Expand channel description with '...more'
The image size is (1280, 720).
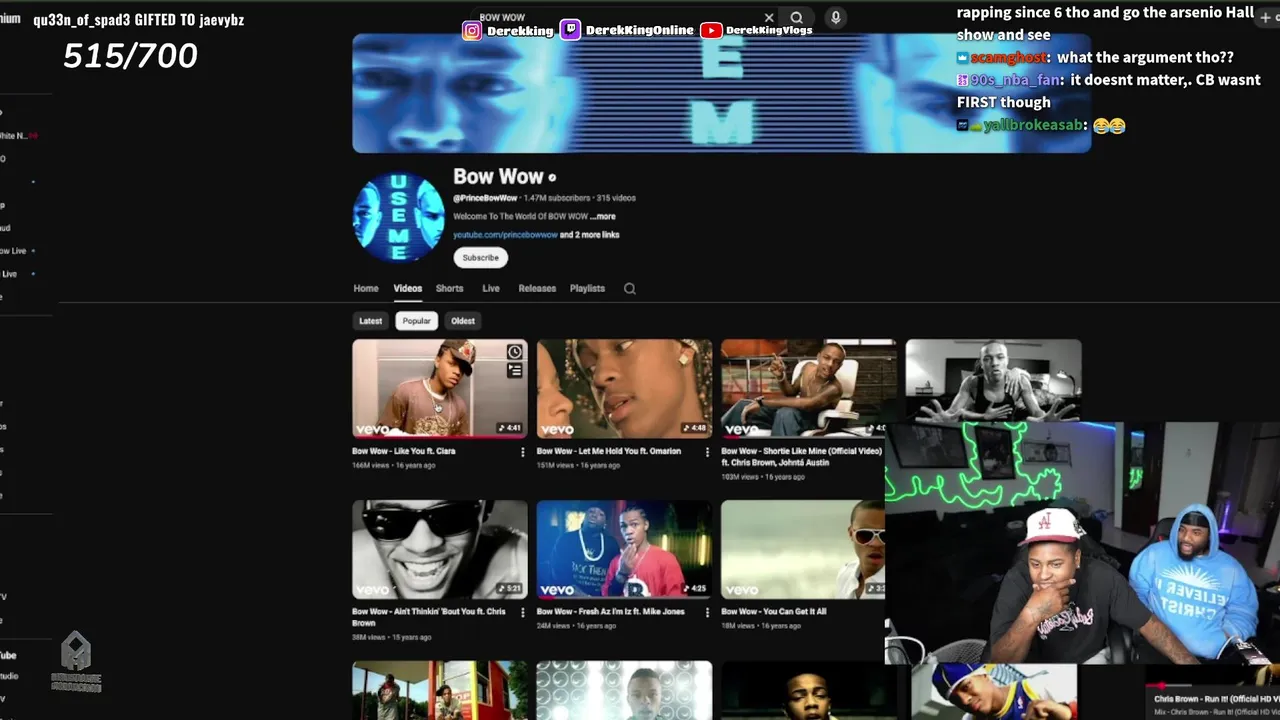pos(603,216)
